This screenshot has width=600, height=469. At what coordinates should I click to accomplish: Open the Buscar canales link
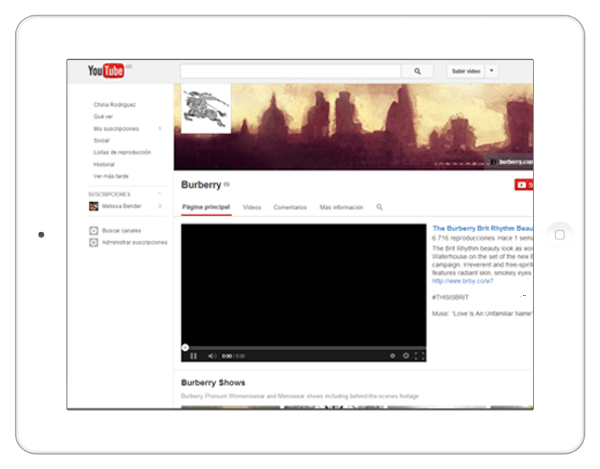(121, 231)
